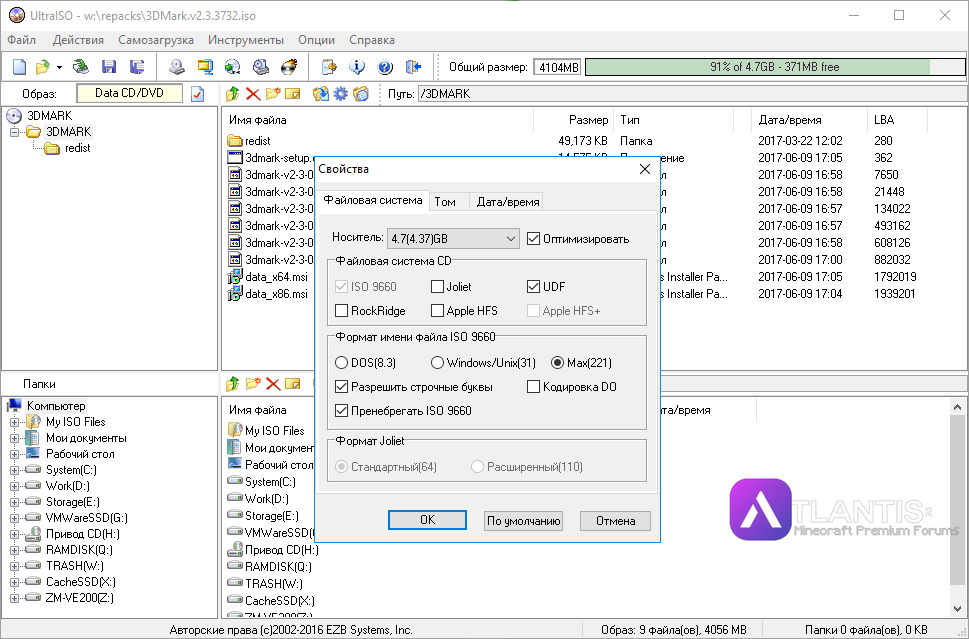Image resolution: width=969 pixels, height=639 pixels.
Task: Click the notepad-with-gear icon left of Info
Action: [329, 67]
